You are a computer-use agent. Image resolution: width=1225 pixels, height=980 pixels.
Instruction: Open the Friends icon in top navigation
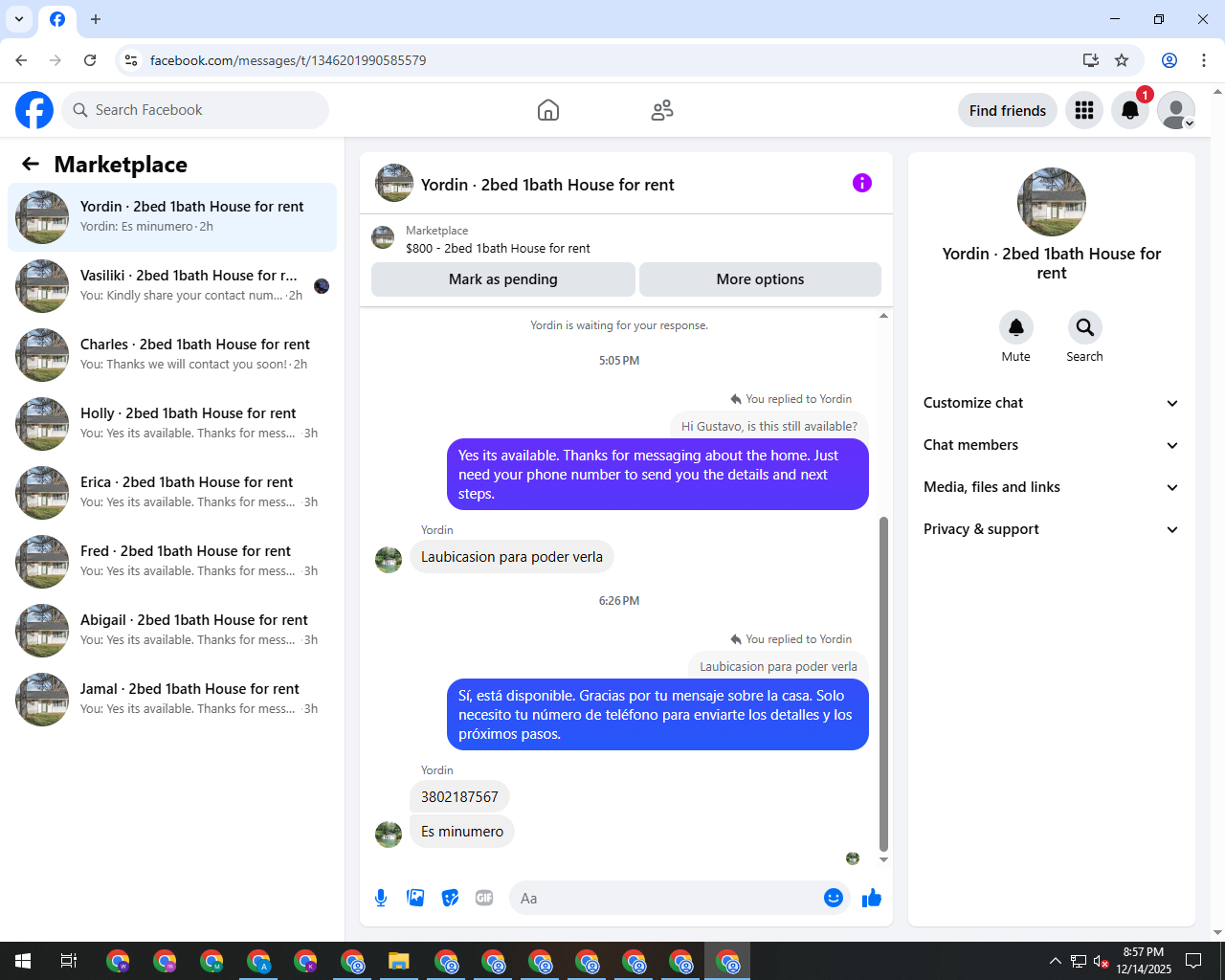(x=662, y=110)
